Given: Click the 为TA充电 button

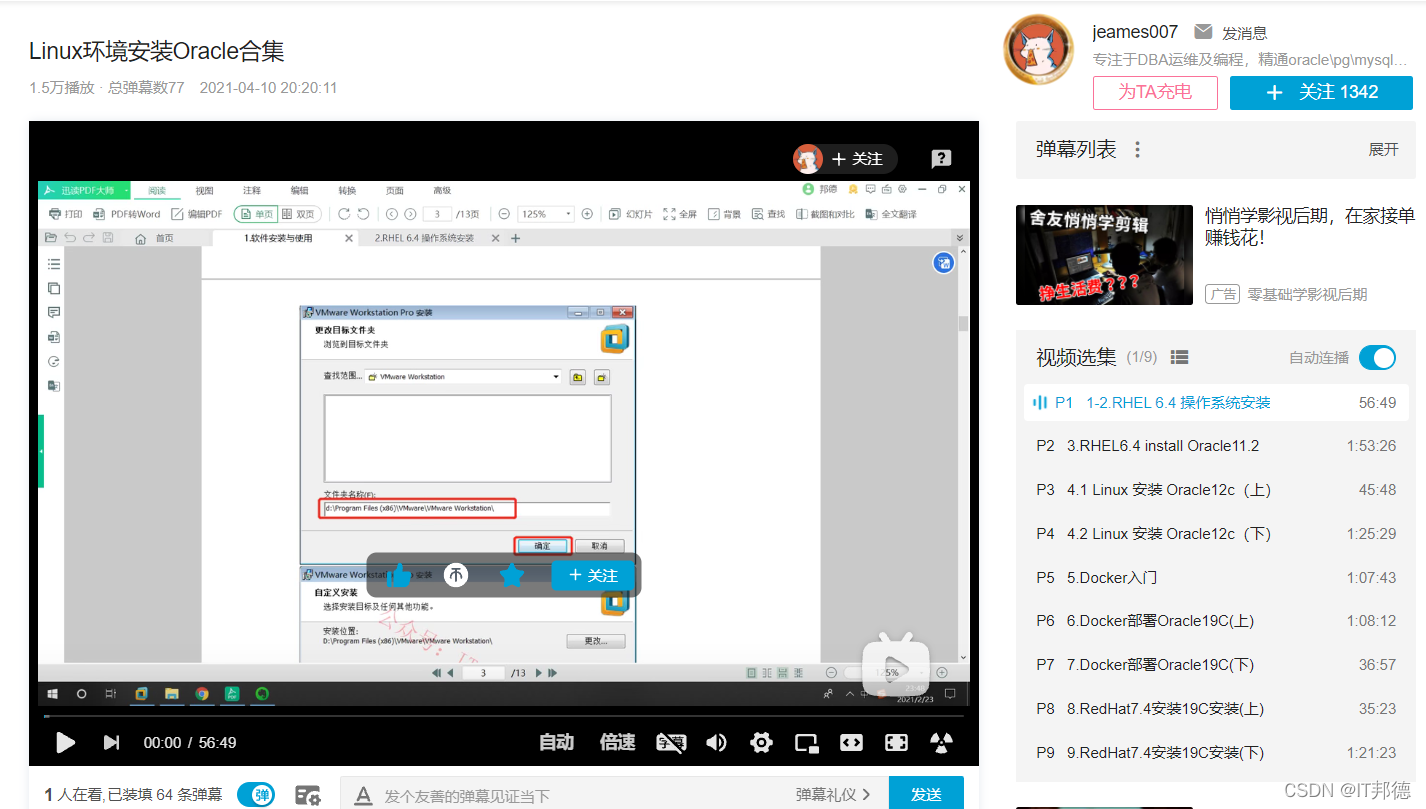Looking at the screenshot, I should click(1155, 92).
